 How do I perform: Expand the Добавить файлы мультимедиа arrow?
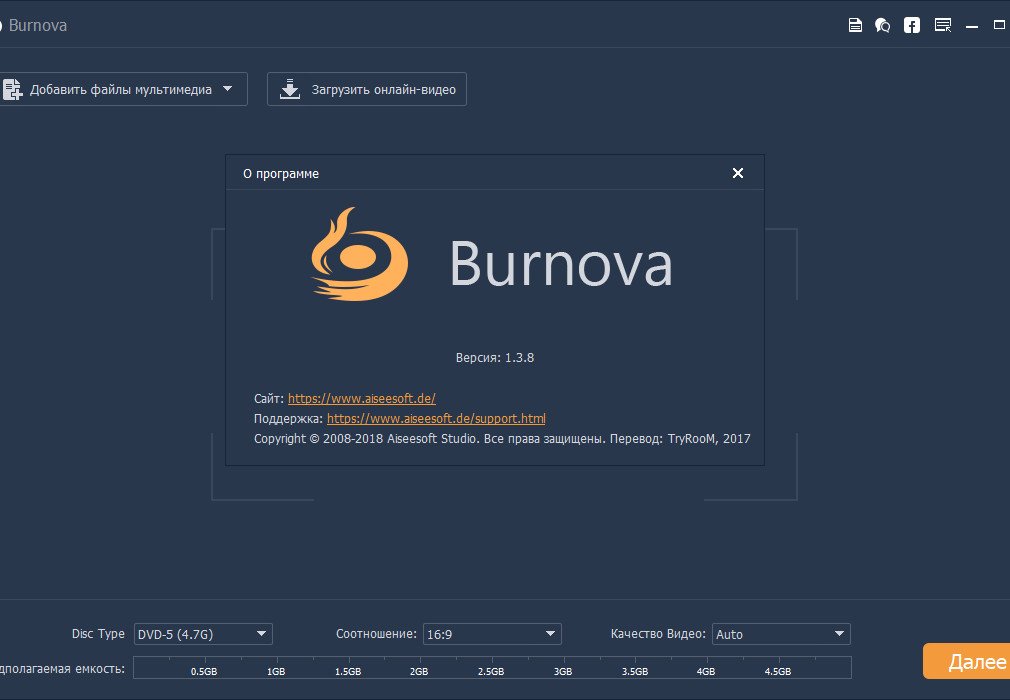(x=227, y=89)
